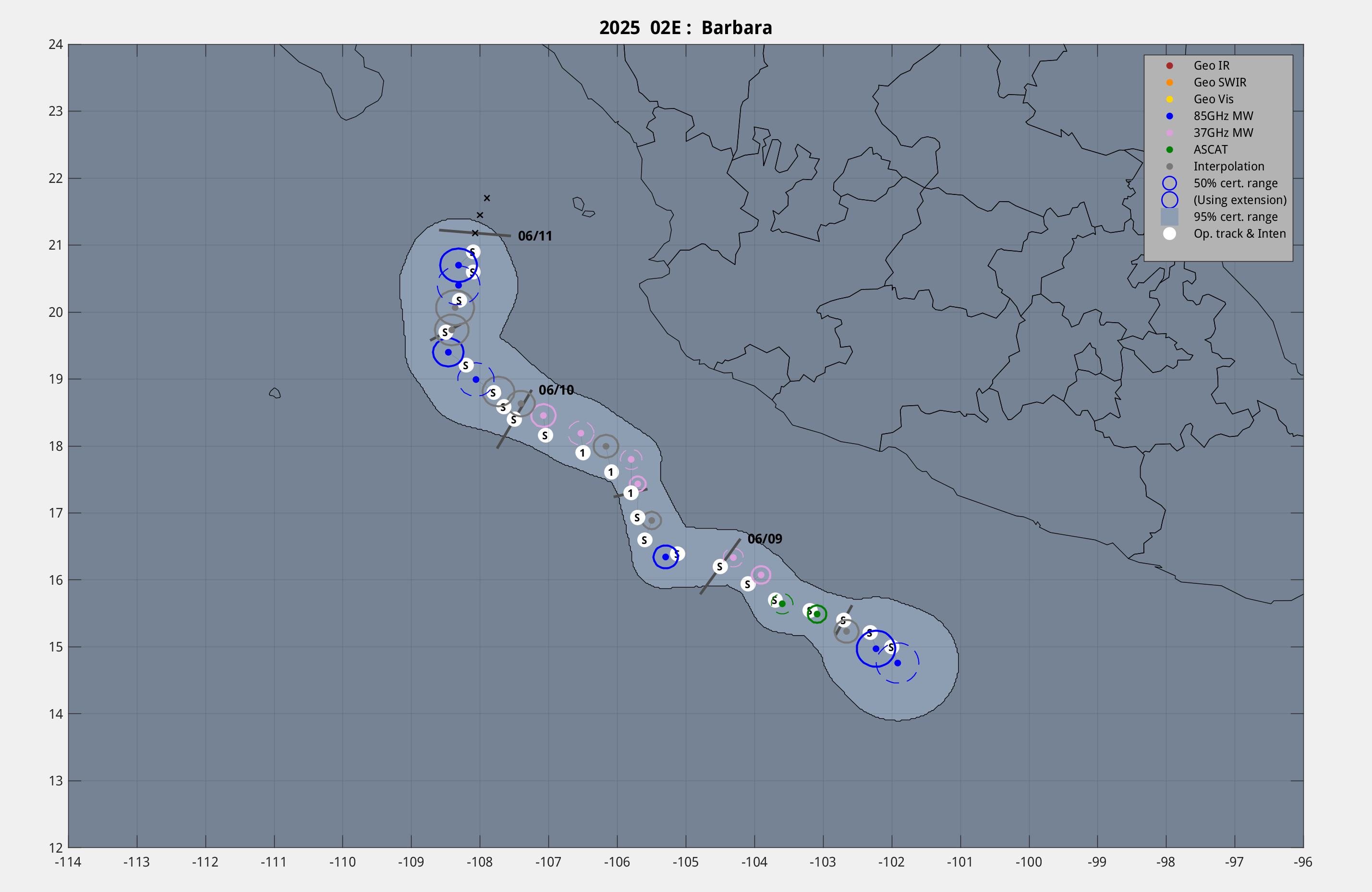Click the (Using extension) legend text

tap(1239, 200)
